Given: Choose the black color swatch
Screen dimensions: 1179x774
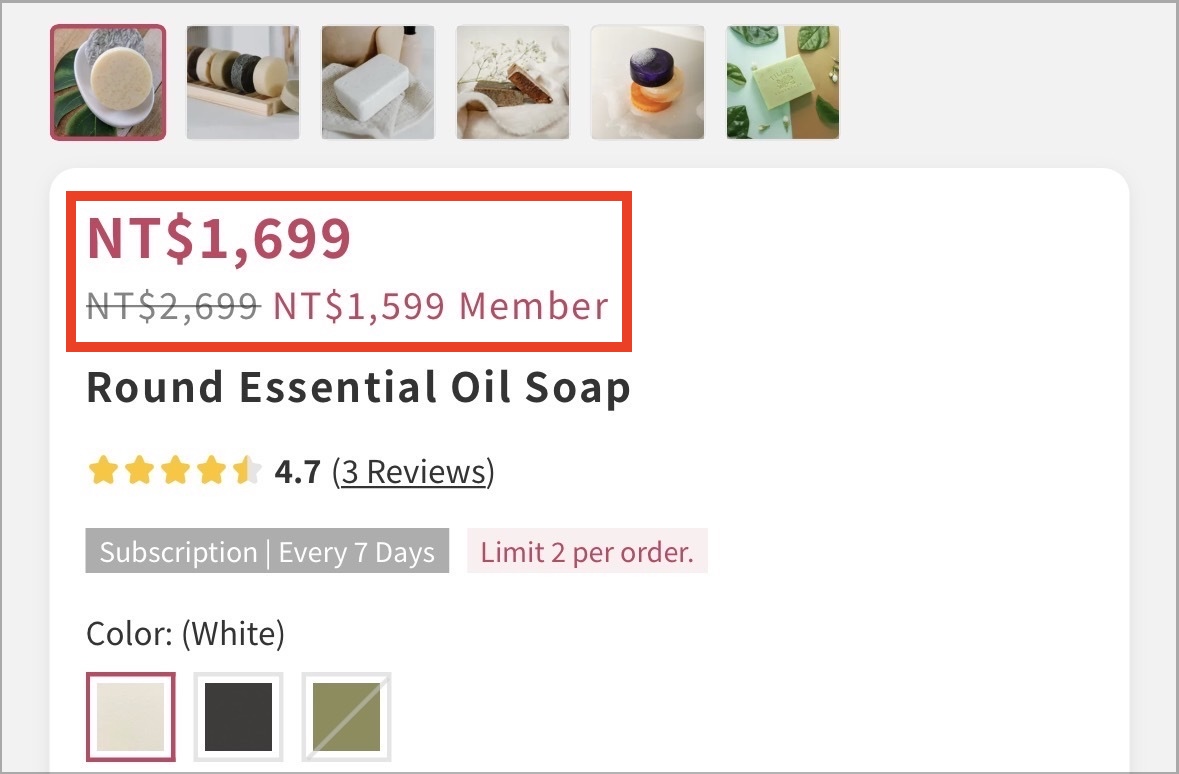Looking at the screenshot, I should point(238,717).
